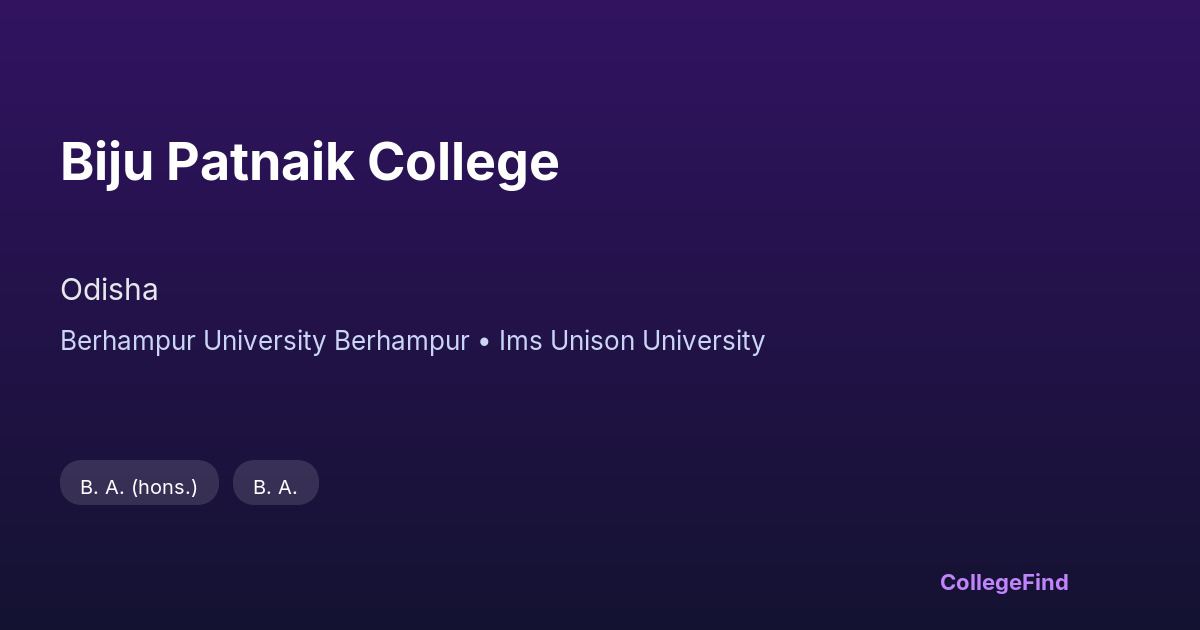This screenshot has height=630, width=1200.
Task: Click the word "Patnaik" in the title
Action: (x=260, y=162)
